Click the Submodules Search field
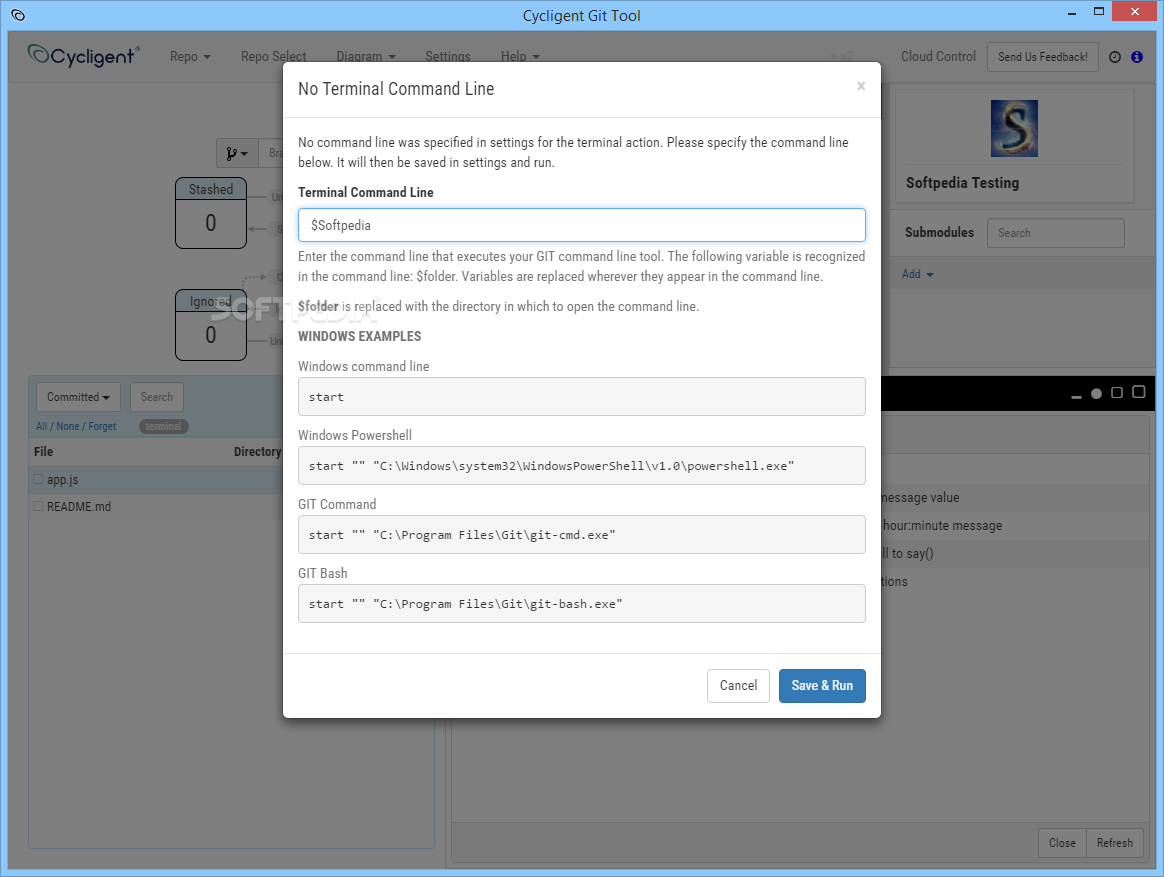 pos(1056,233)
